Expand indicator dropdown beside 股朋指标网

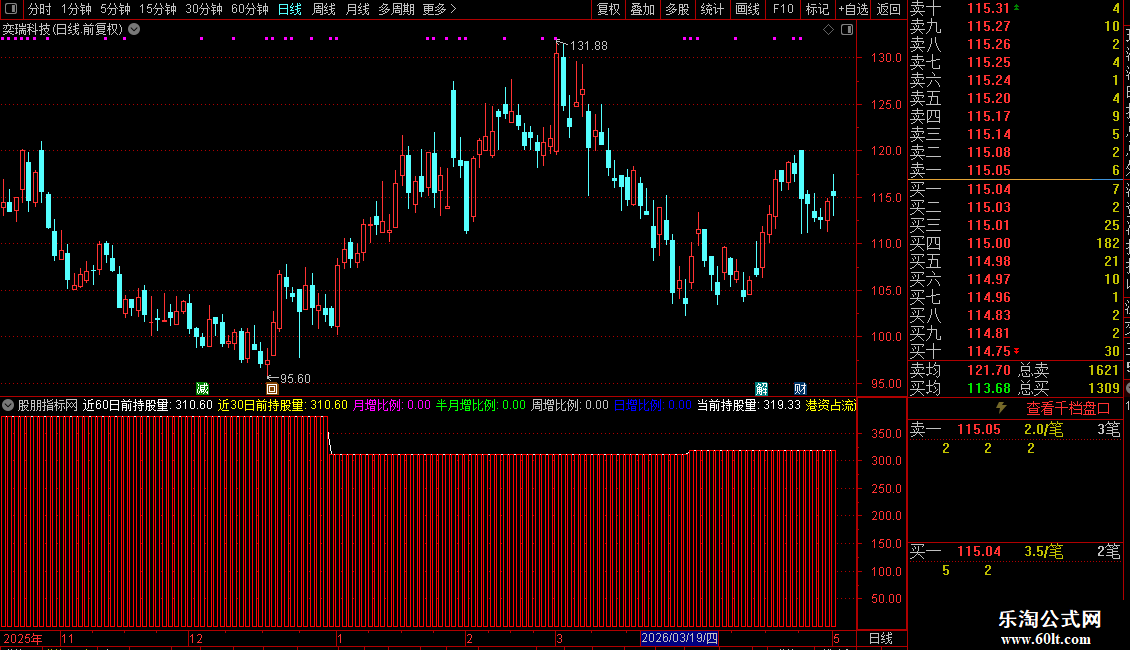8,405
